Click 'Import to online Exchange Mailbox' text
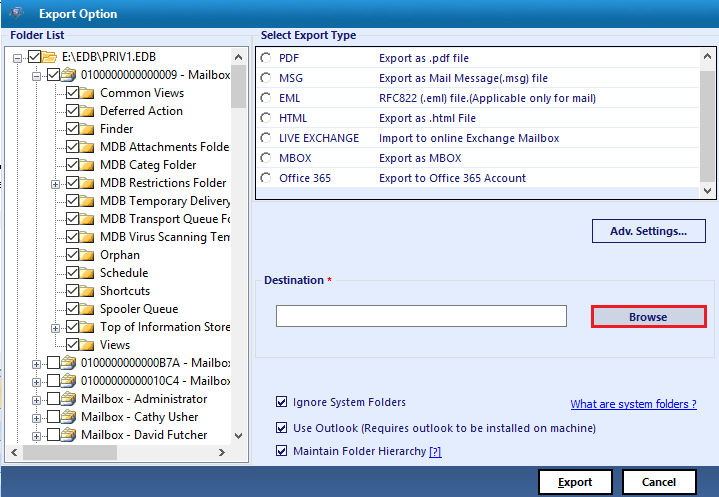 point(469,138)
